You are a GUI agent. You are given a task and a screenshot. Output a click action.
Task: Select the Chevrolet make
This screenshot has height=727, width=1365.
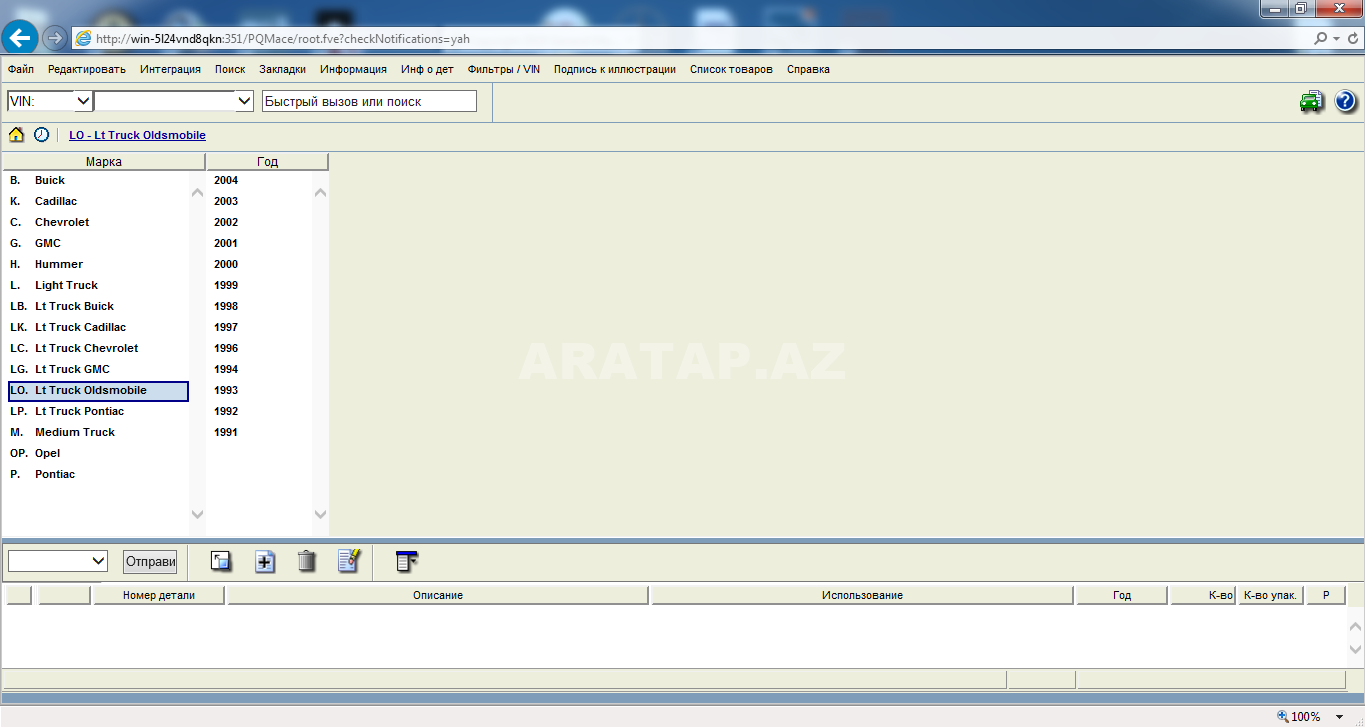[x=98, y=222]
